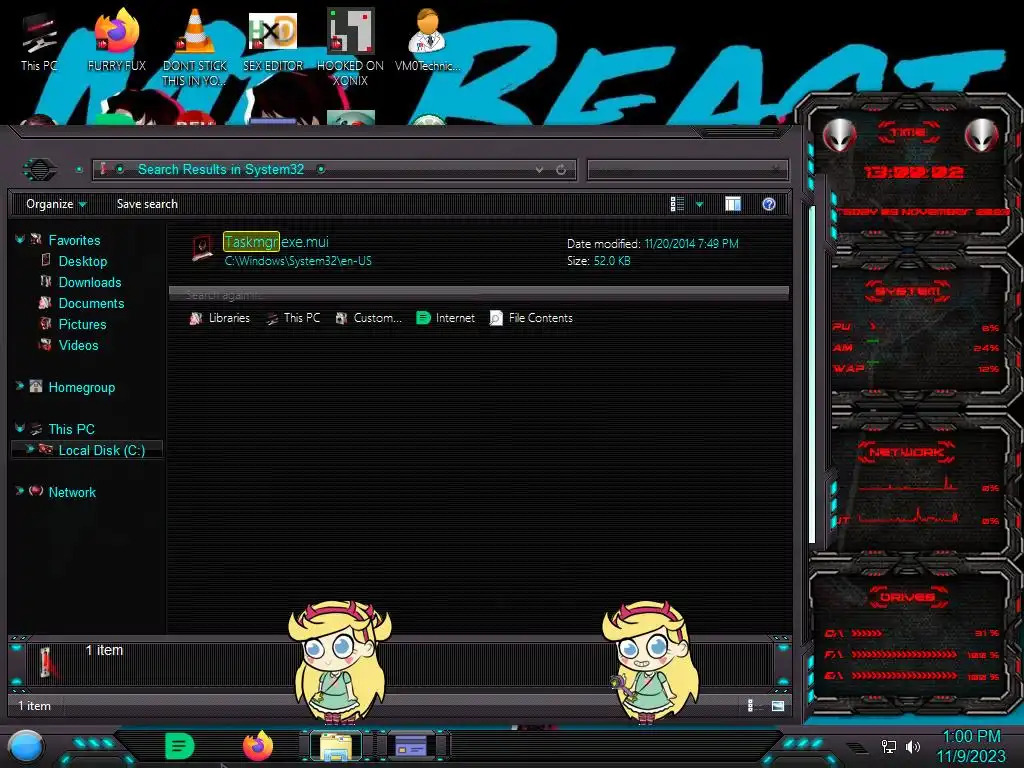Collapse the Favorites tree group

click(20, 240)
